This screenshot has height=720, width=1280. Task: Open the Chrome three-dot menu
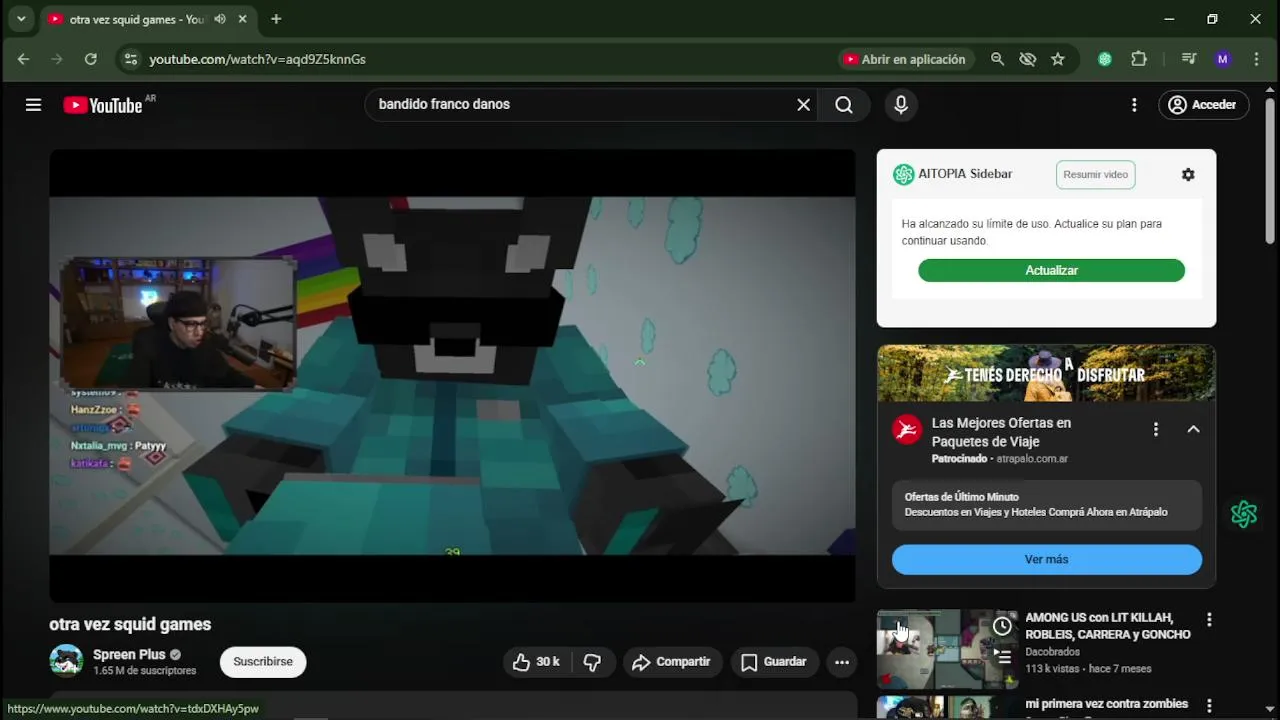1256,60
